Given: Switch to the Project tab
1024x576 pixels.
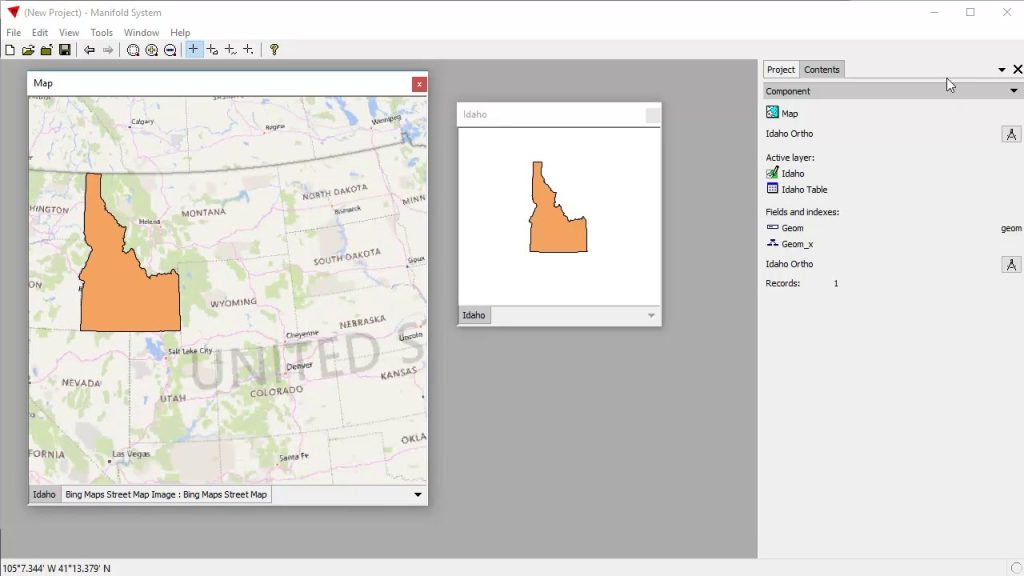Looking at the screenshot, I should [x=780, y=69].
